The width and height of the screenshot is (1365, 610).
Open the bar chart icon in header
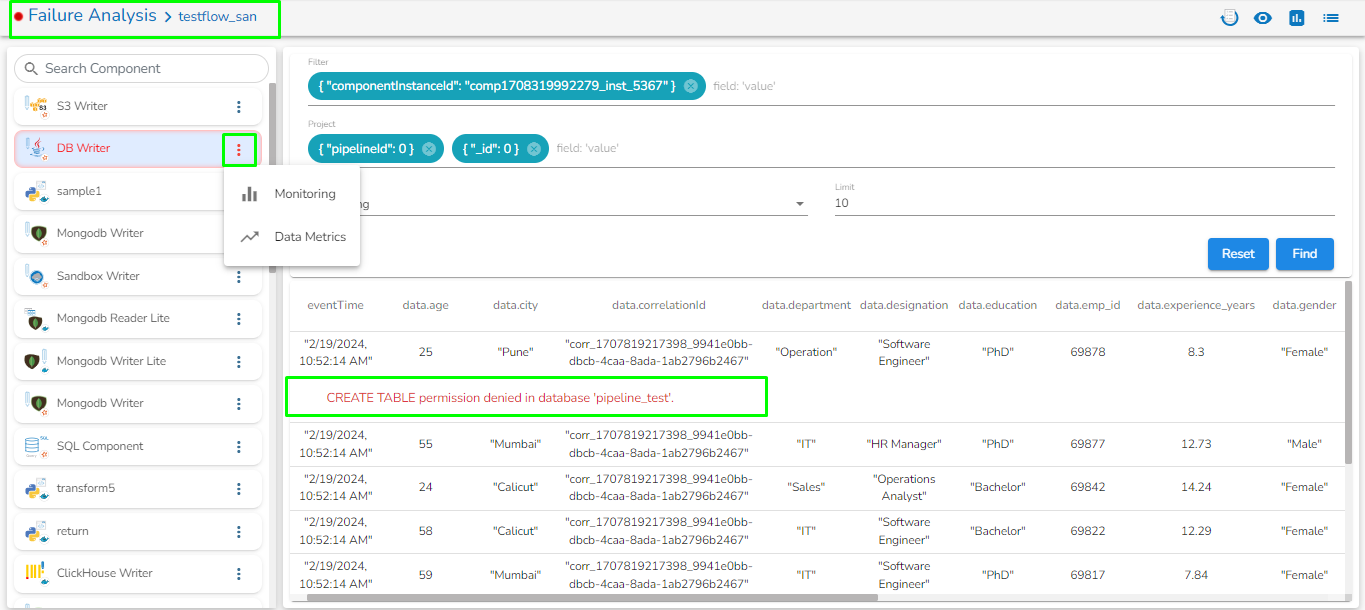coord(1297,18)
